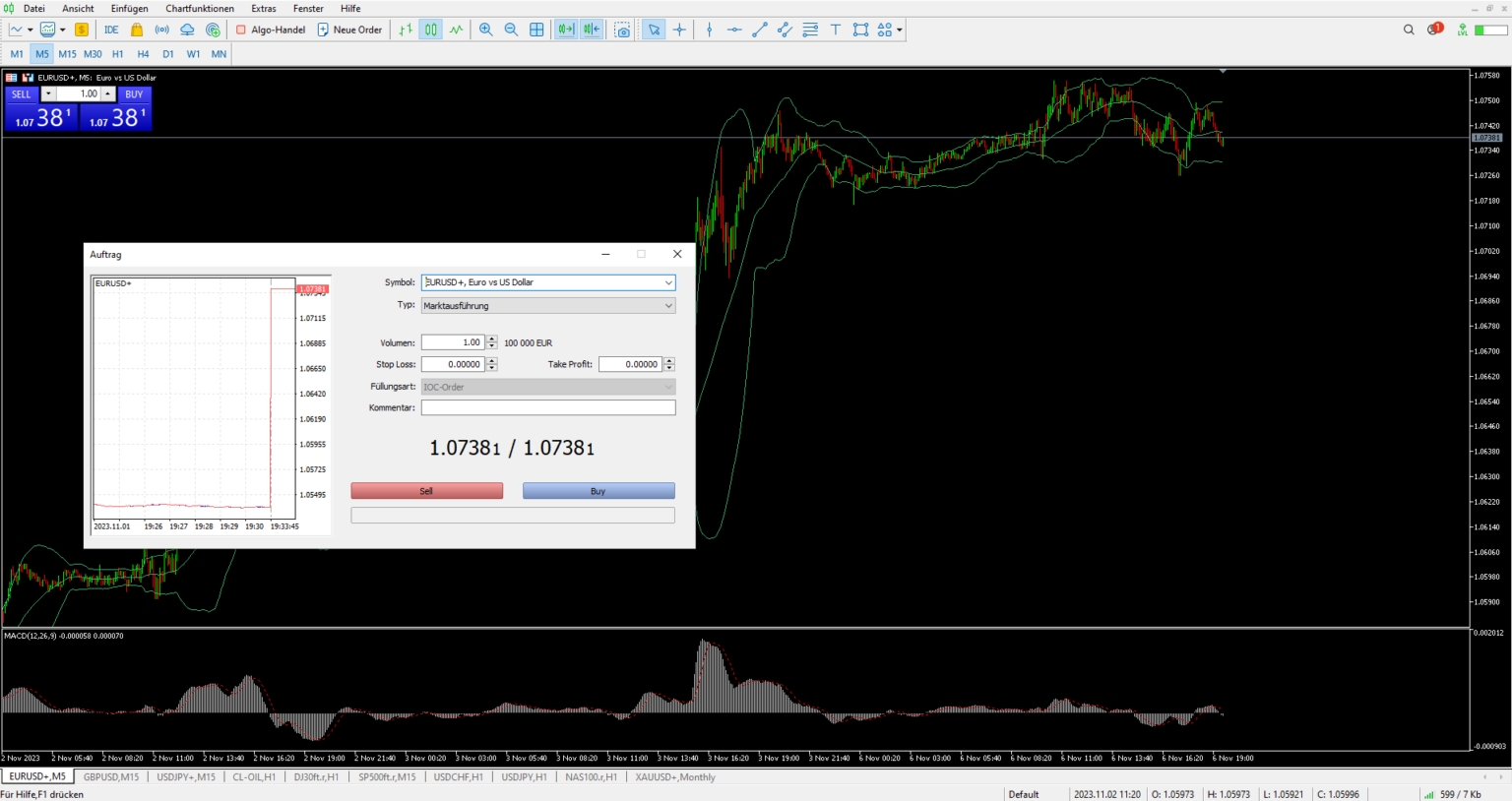Toggle chart auto-scroll to latest bar
Screen dimensions: 1512x801
click(565, 30)
